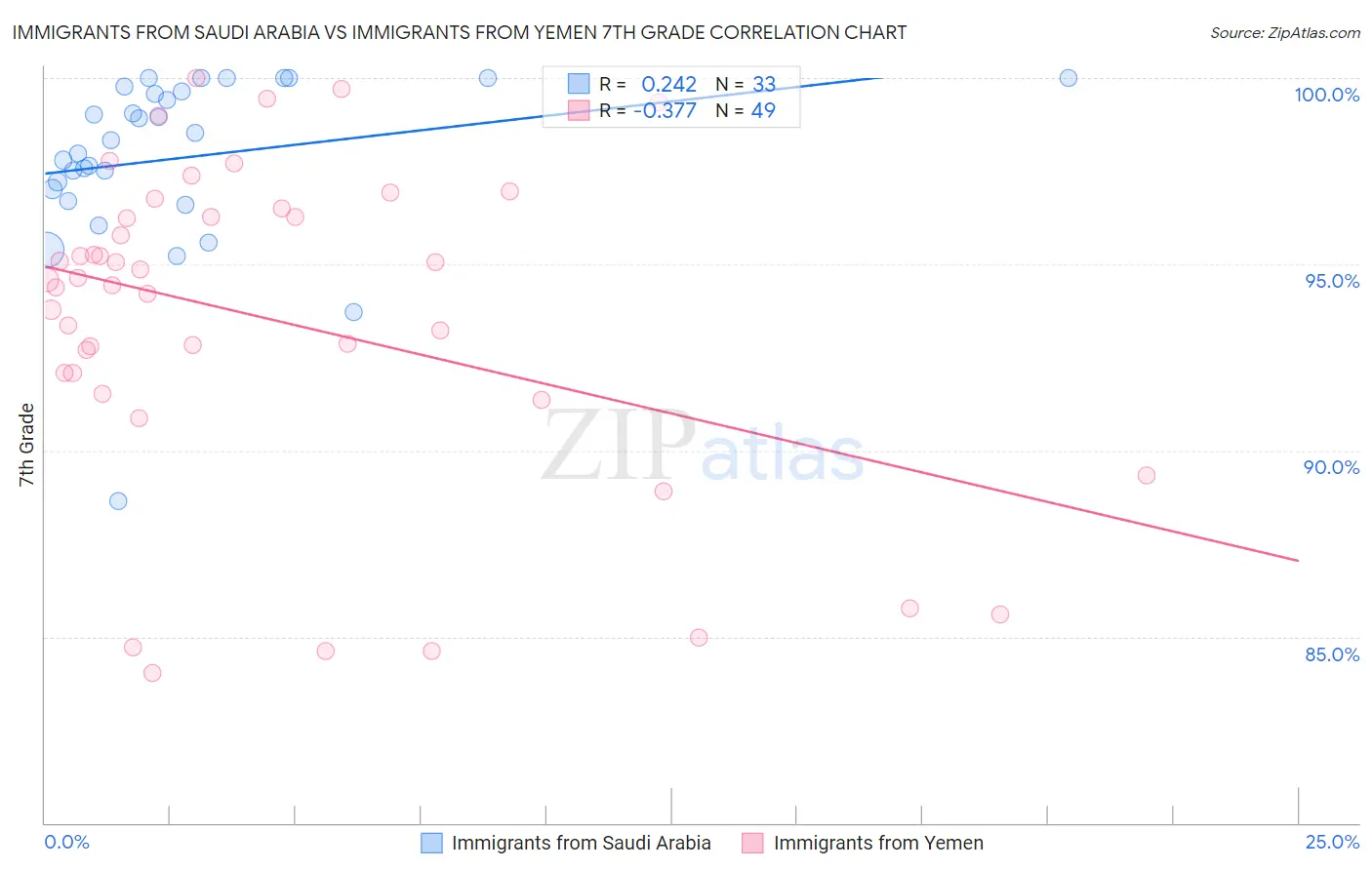The height and width of the screenshot is (870, 1372).
Task: Select the blue swatch beside R = 0.242
Action: click(x=579, y=84)
